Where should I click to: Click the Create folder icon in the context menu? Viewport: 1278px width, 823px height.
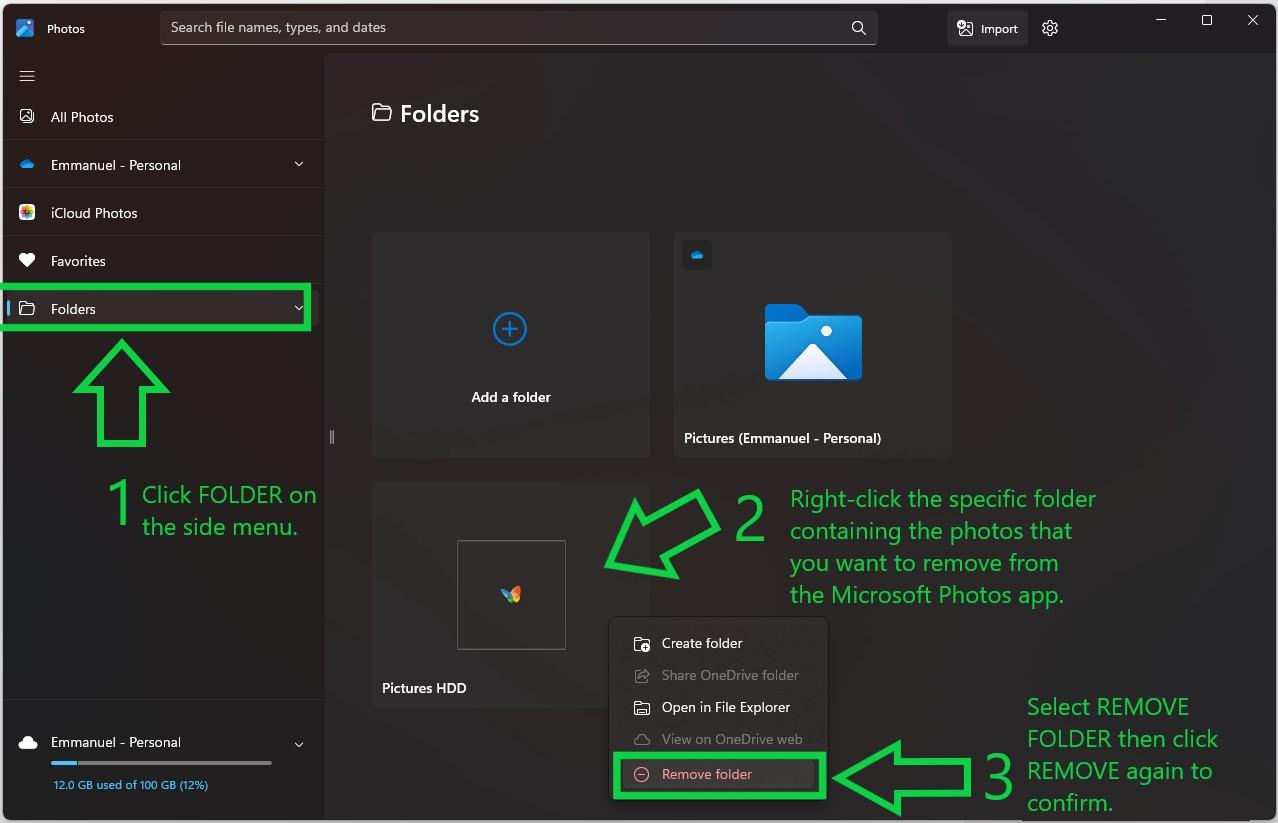click(x=642, y=644)
